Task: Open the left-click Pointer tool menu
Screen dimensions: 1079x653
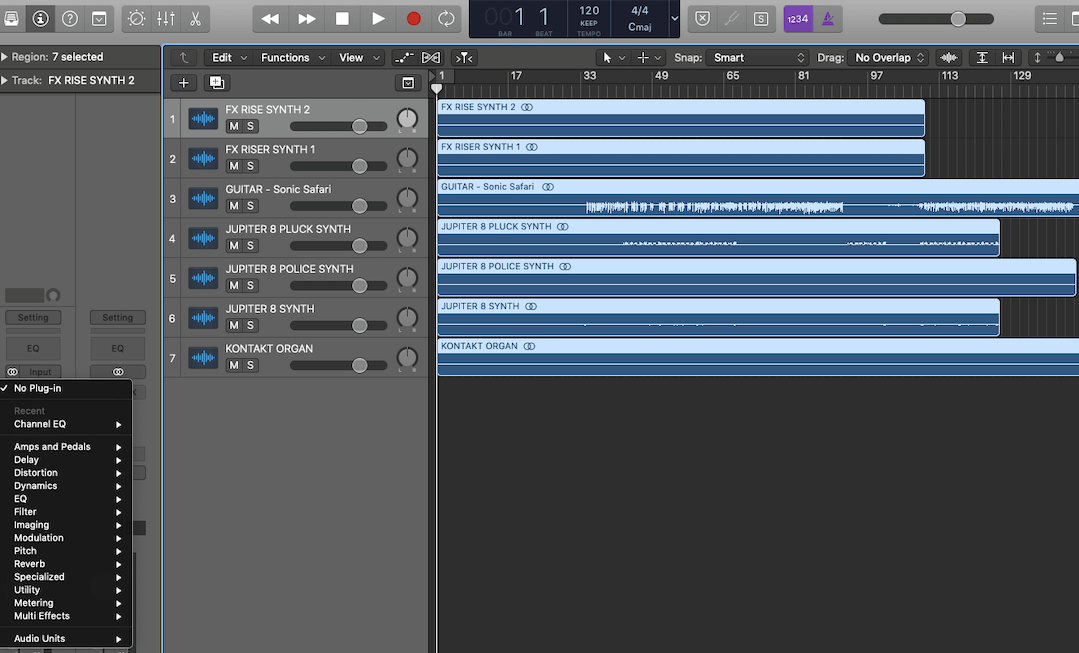Action: 612,58
